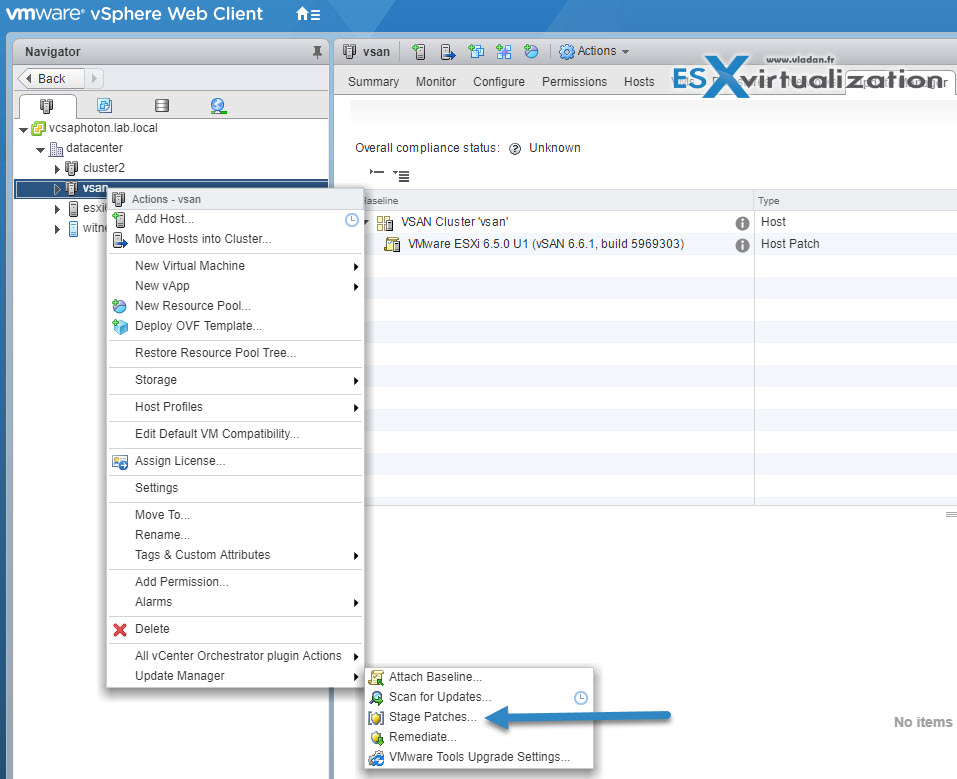957x779 pixels.
Task: Open Hosts and Clusters navigator tab
Action: [x=46, y=106]
